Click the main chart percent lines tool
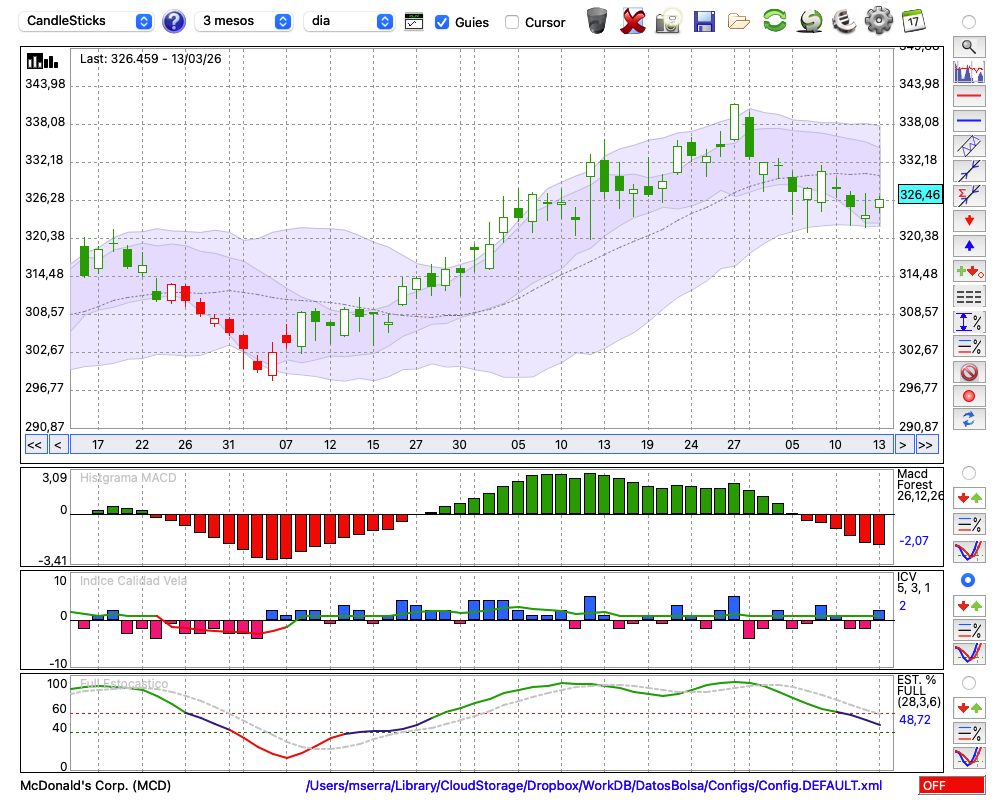The width and height of the screenshot is (1000, 800). (x=969, y=346)
